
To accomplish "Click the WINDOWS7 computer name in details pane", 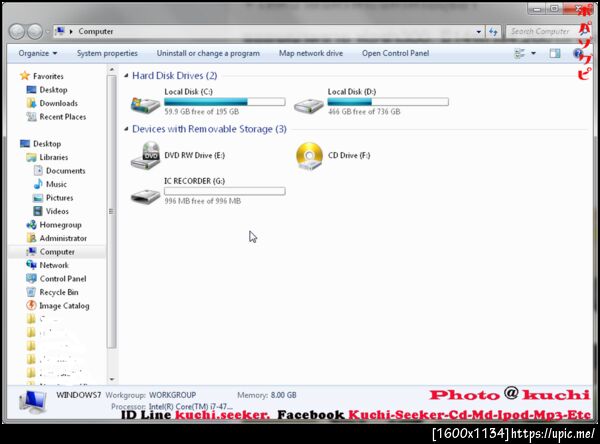I will [x=78, y=395].
